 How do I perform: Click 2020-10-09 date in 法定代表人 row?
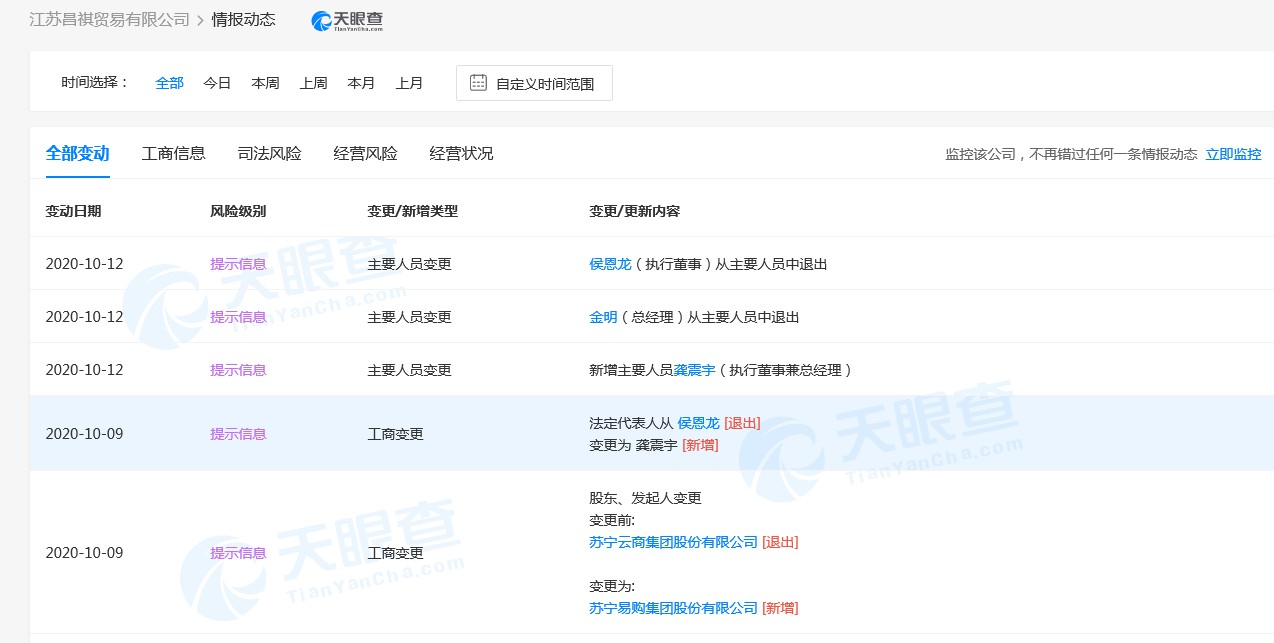[x=84, y=434]
